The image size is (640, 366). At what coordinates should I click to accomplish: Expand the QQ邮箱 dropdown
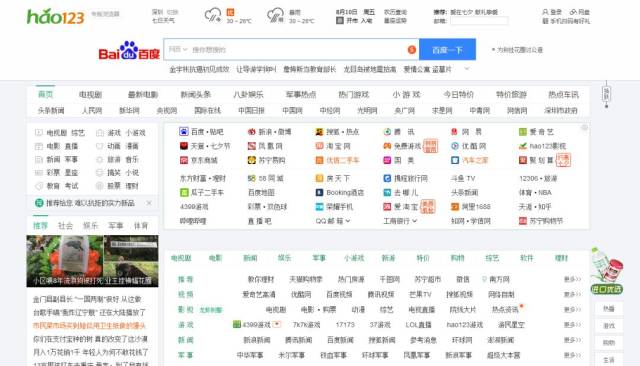(x=348, y=221)
